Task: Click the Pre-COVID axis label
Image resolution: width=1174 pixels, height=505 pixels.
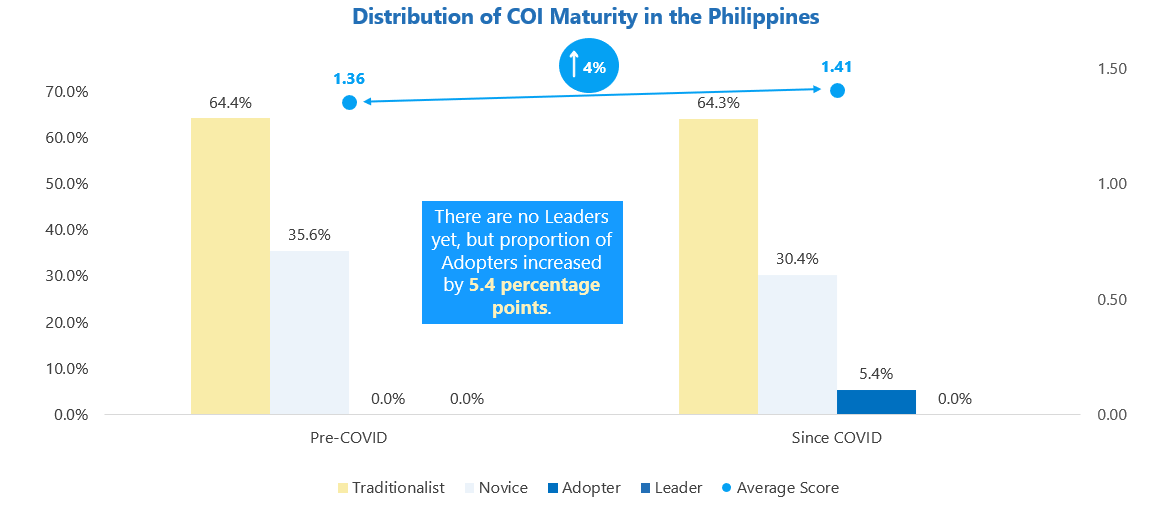Action: [348, 438]
